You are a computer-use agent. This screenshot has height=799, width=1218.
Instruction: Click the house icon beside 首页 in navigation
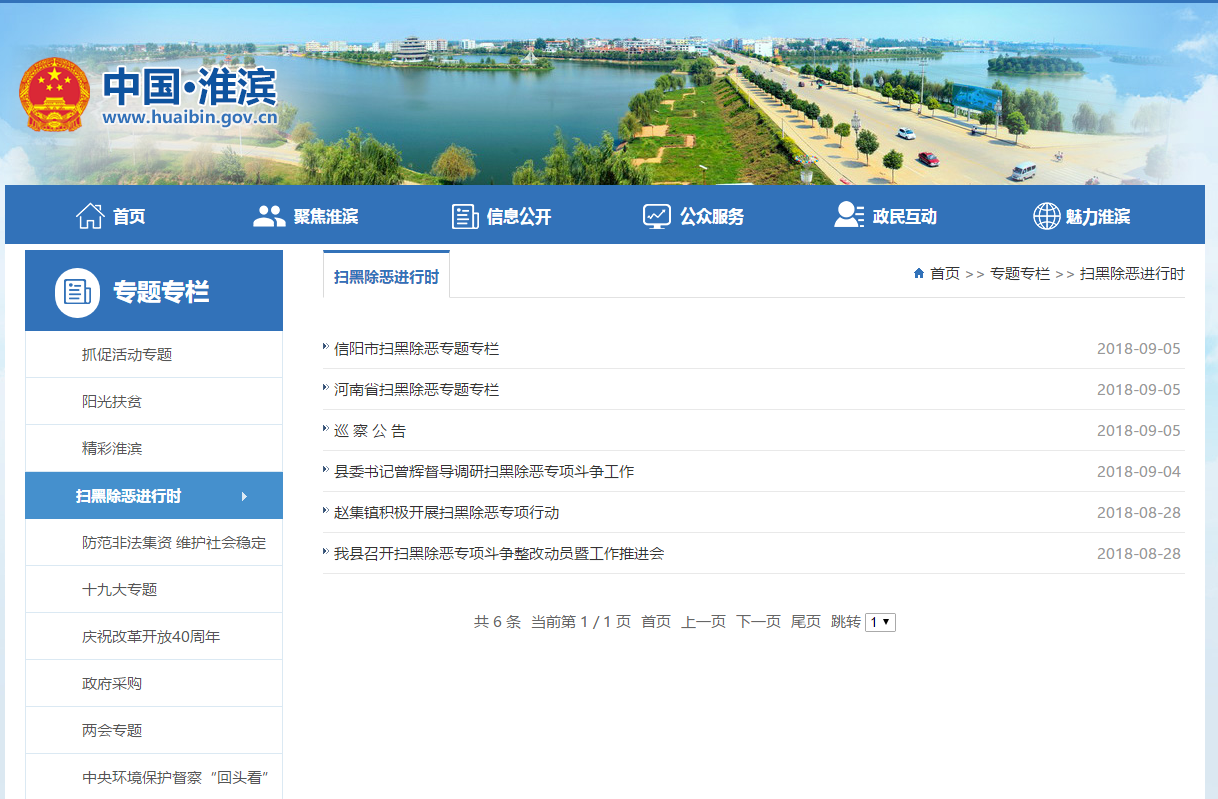click(x=90, y=216)
